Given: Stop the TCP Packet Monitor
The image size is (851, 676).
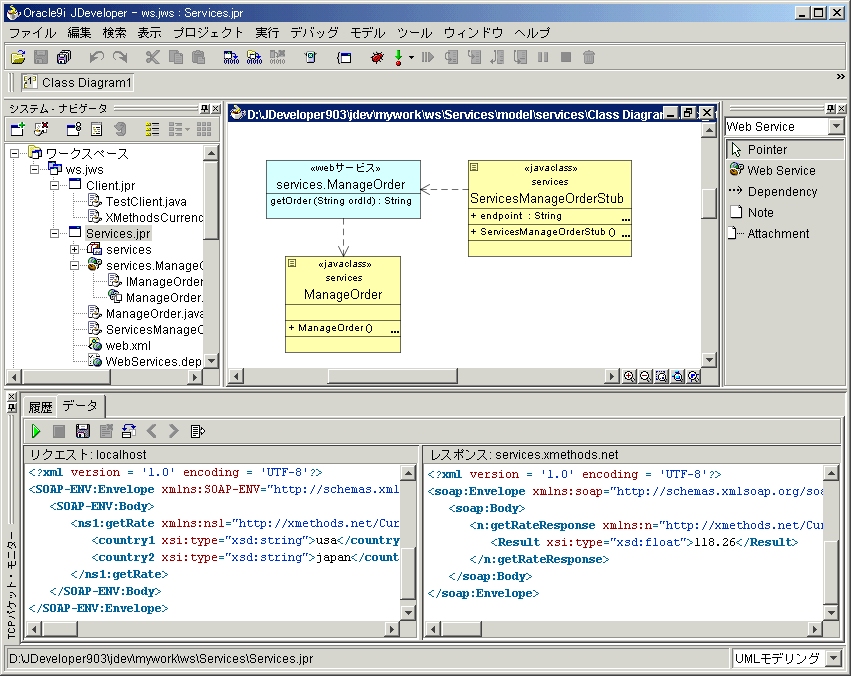Looking at the screenshot, I should click(x=59, y=431).
